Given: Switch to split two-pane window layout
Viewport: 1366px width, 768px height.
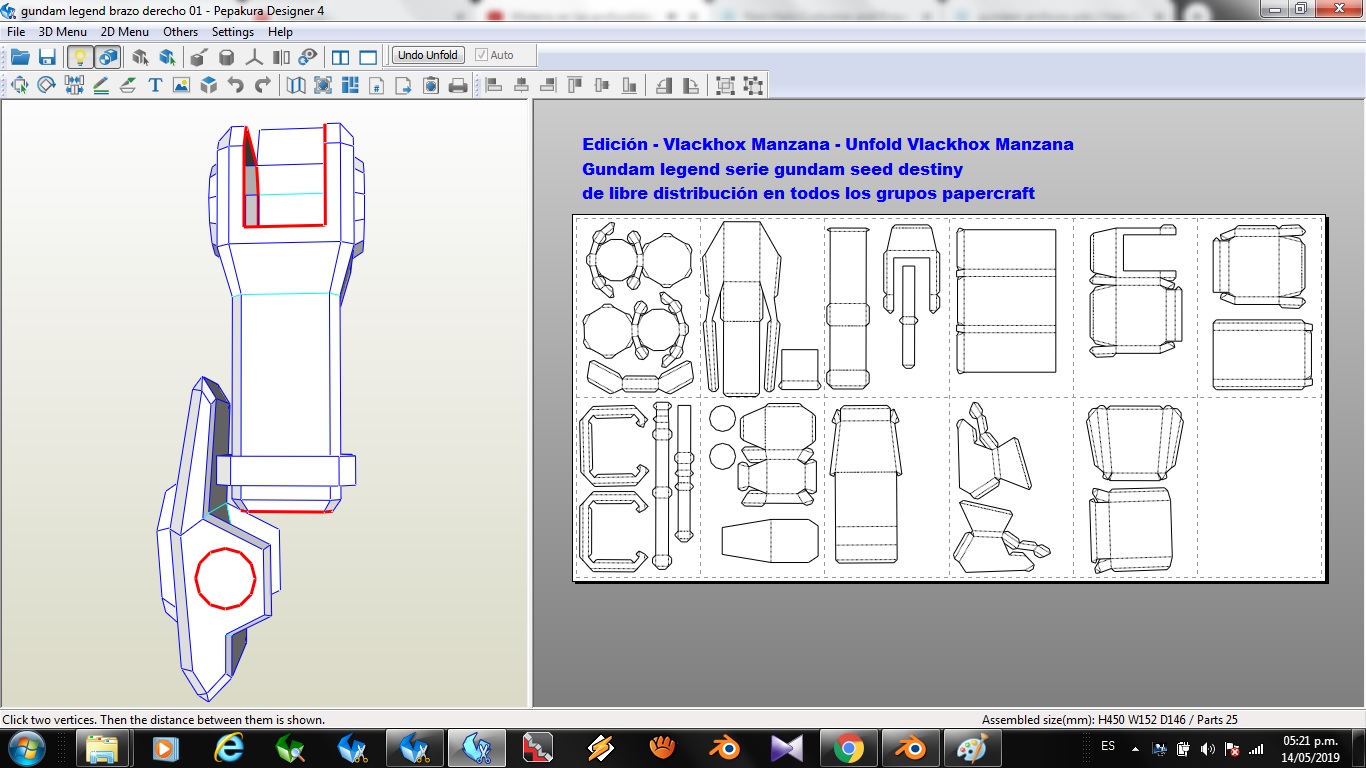Looking at the screenshot, I should pyautogui.click(x=340, y=56).
